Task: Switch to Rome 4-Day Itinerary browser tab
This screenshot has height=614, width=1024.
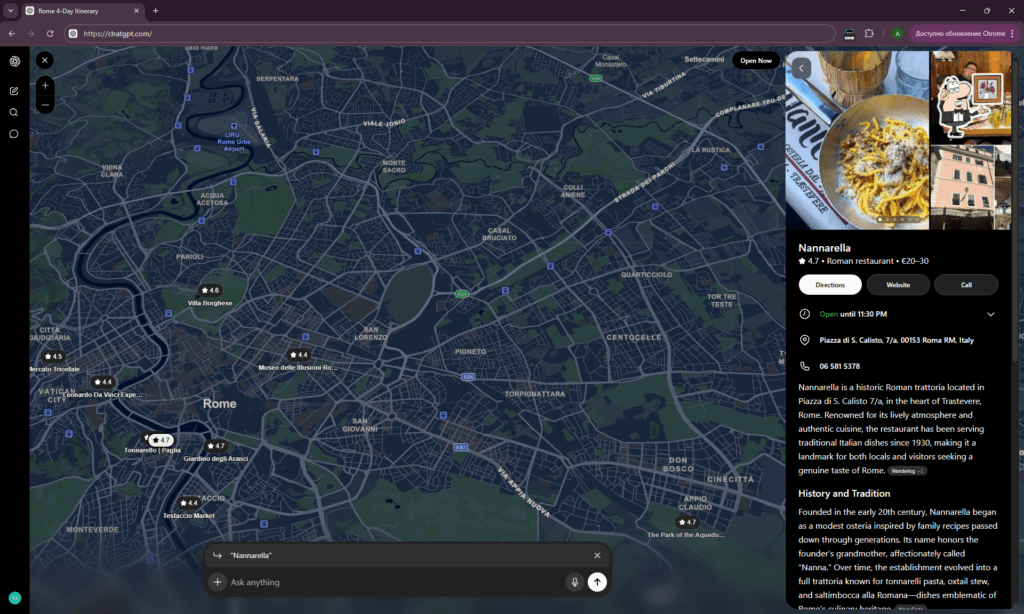Action: click(78, 11)
